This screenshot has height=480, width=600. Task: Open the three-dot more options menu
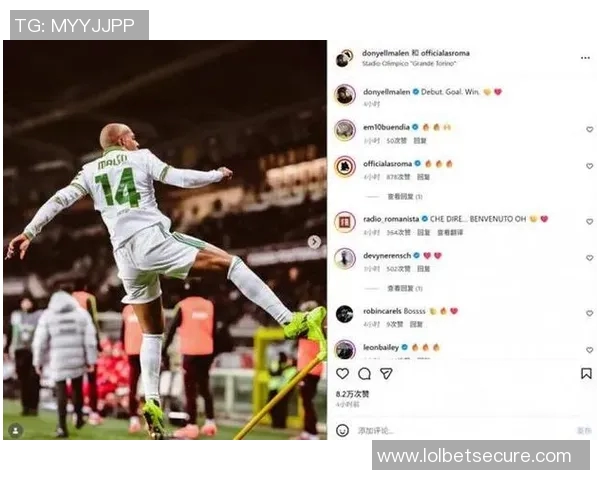coord(585,58)
